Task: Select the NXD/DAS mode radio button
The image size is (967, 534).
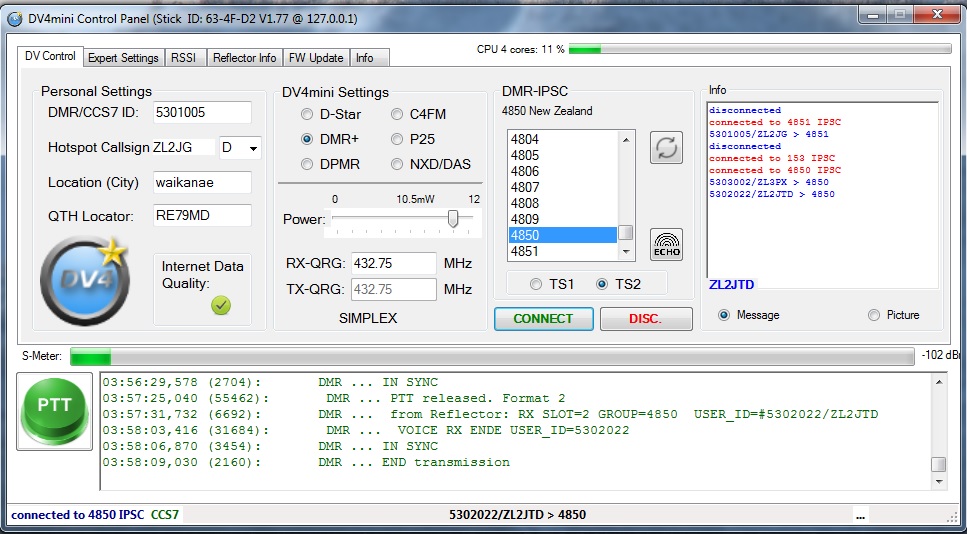Action: (x=397, y=164)
